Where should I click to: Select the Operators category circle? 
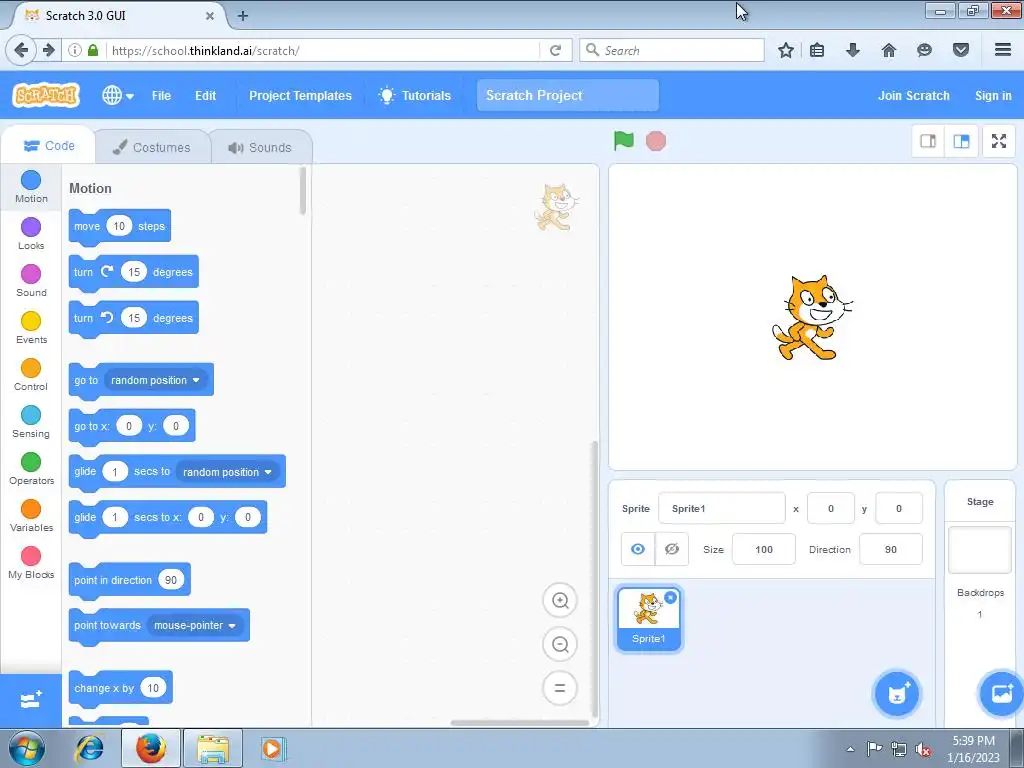pos(31,462)
